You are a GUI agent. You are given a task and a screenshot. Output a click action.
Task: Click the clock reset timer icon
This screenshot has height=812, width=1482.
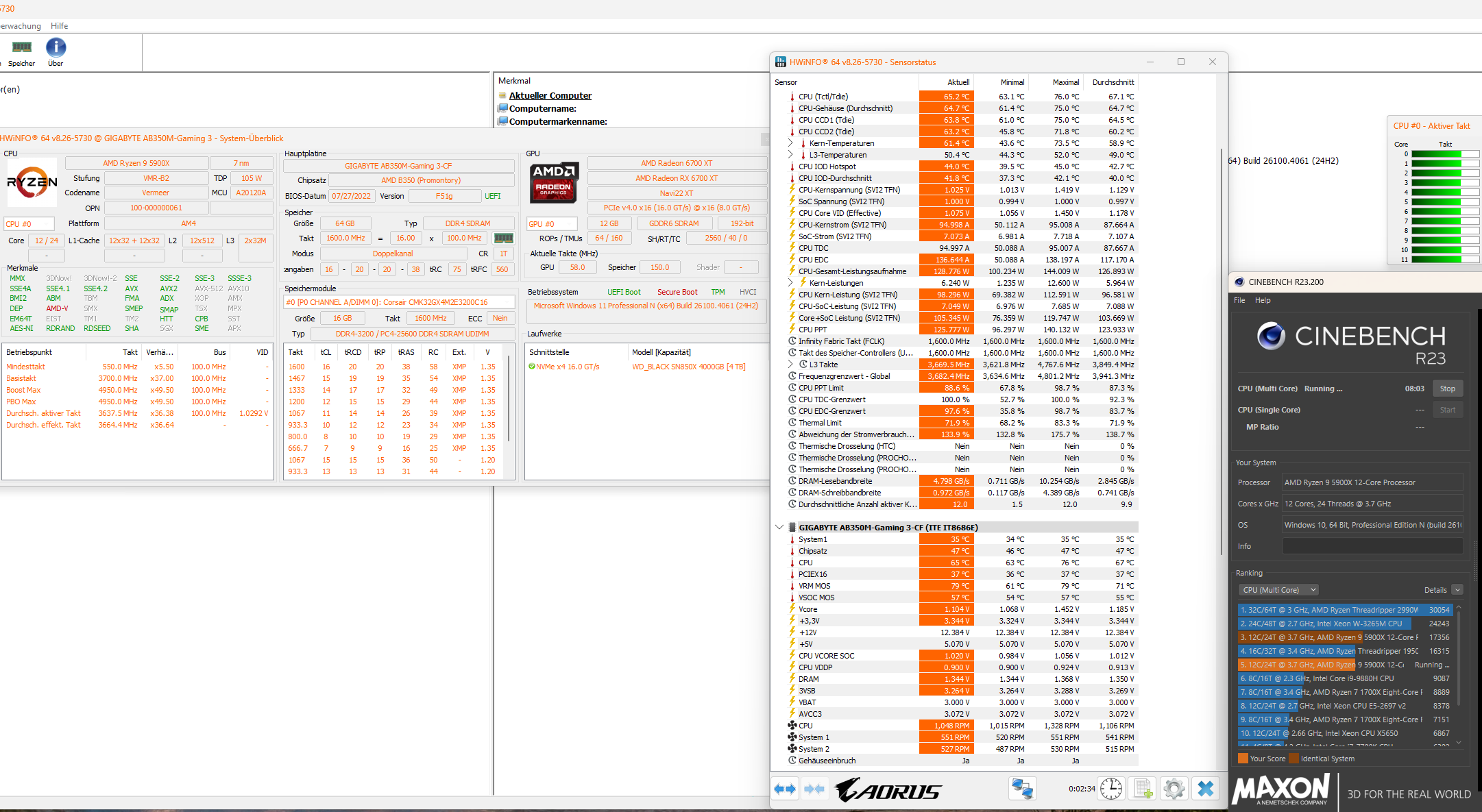click(x=1111, y=789)
